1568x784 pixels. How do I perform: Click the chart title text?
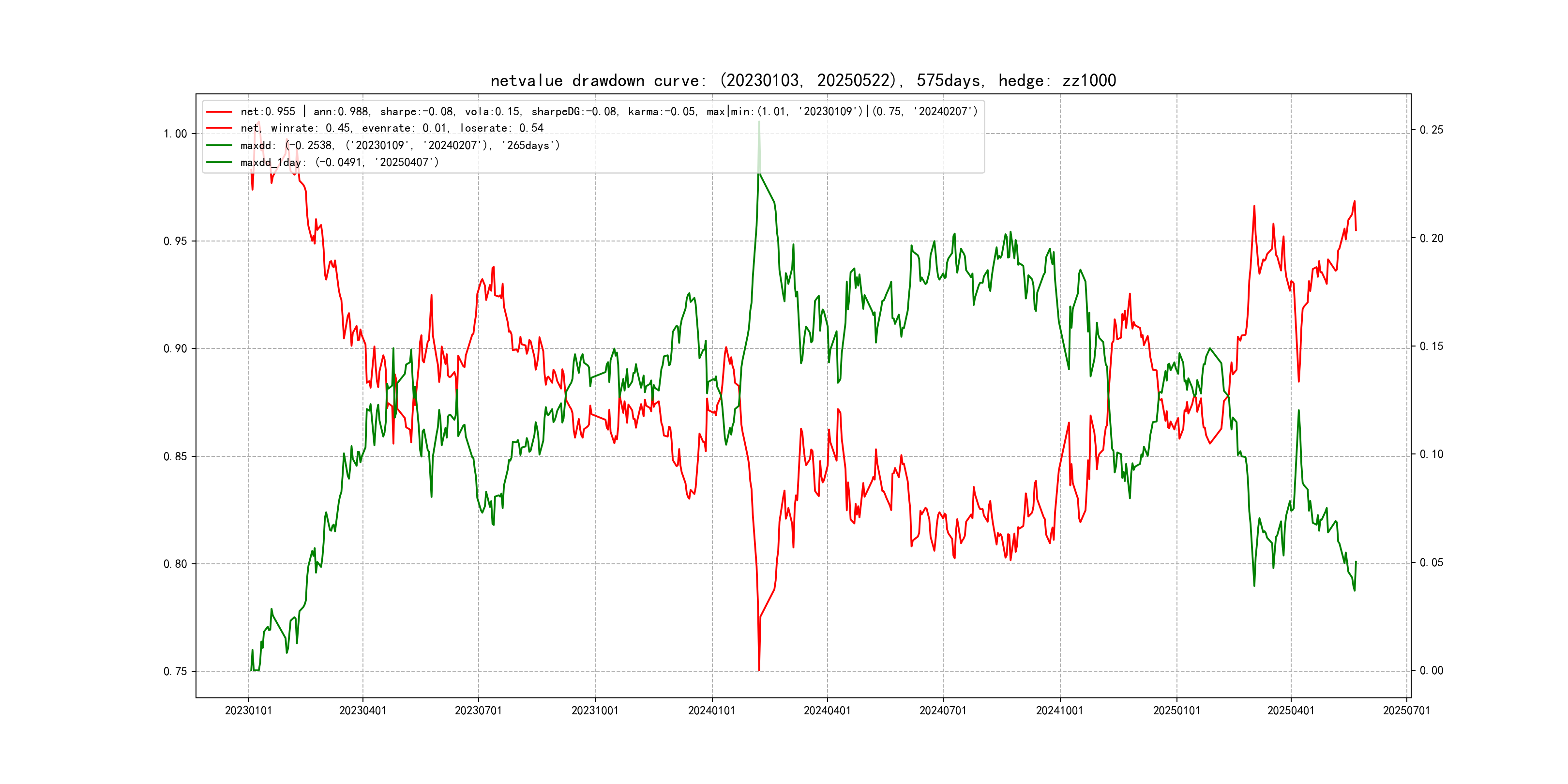point(803,80)
